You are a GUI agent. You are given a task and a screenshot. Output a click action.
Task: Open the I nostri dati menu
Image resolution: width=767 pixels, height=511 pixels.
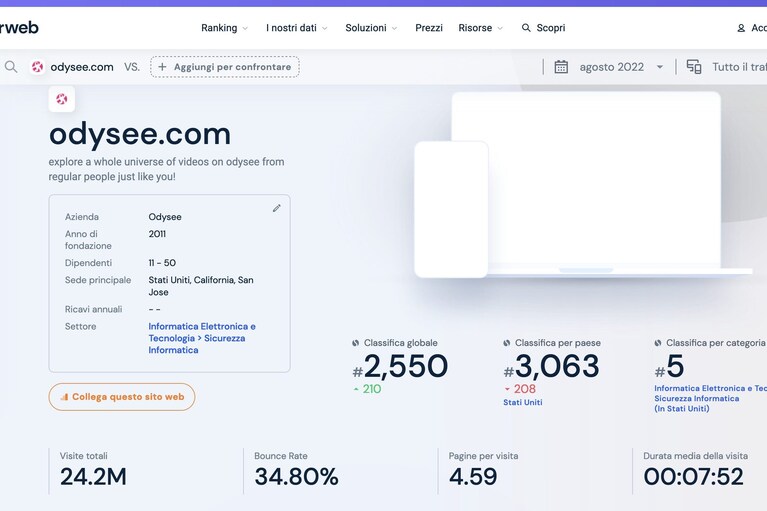click(296, 28)
